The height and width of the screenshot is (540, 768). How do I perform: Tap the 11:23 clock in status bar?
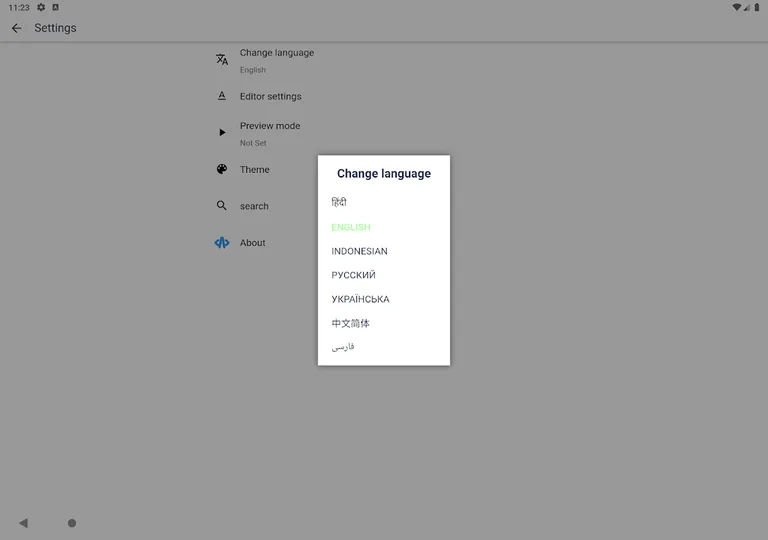tap(19, 7)
